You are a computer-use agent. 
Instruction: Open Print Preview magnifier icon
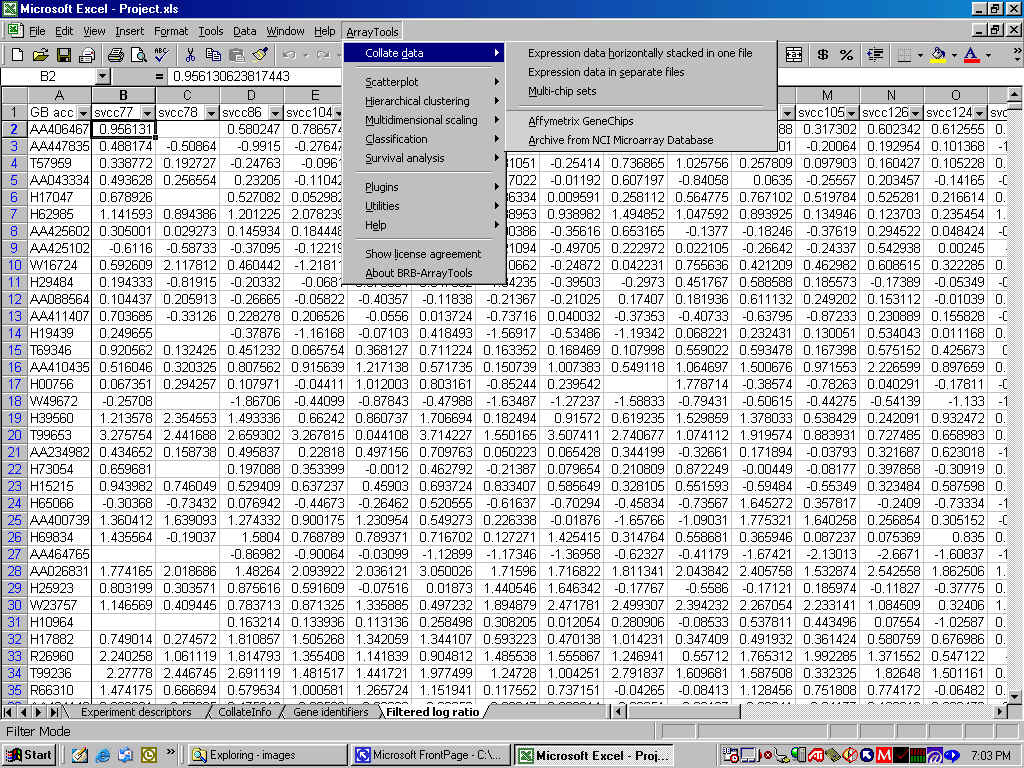[x=138, y=55]
